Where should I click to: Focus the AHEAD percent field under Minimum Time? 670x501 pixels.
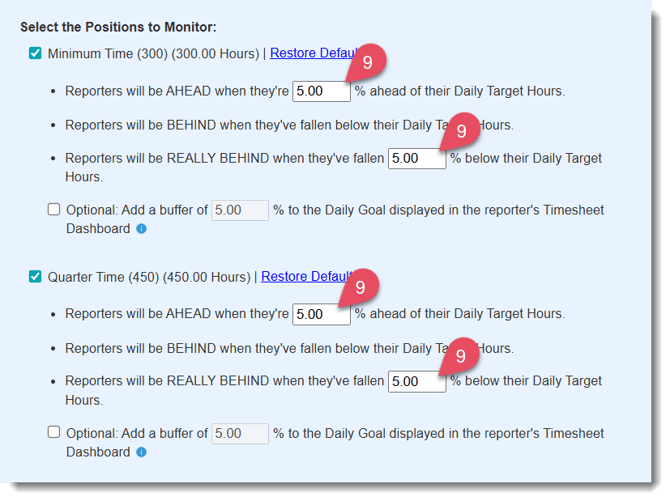tap(321, 91)
